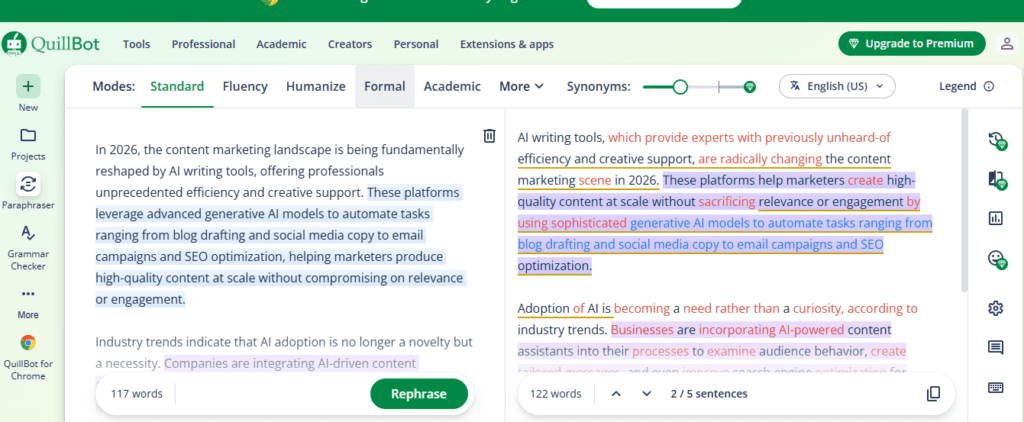Open user account profile icon
The image size is (1024, 422).
coord(1006,44)
